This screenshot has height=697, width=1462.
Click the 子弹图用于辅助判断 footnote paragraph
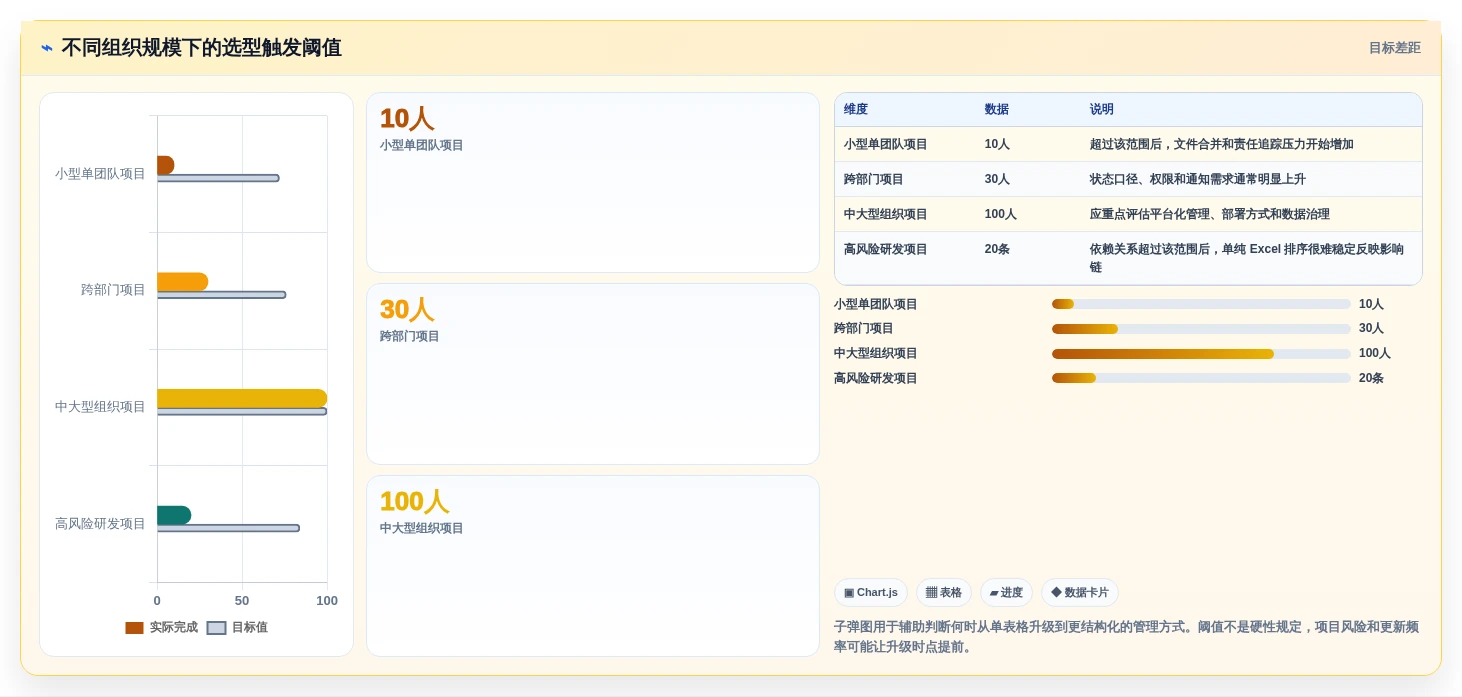click(x=1127, y=637)
